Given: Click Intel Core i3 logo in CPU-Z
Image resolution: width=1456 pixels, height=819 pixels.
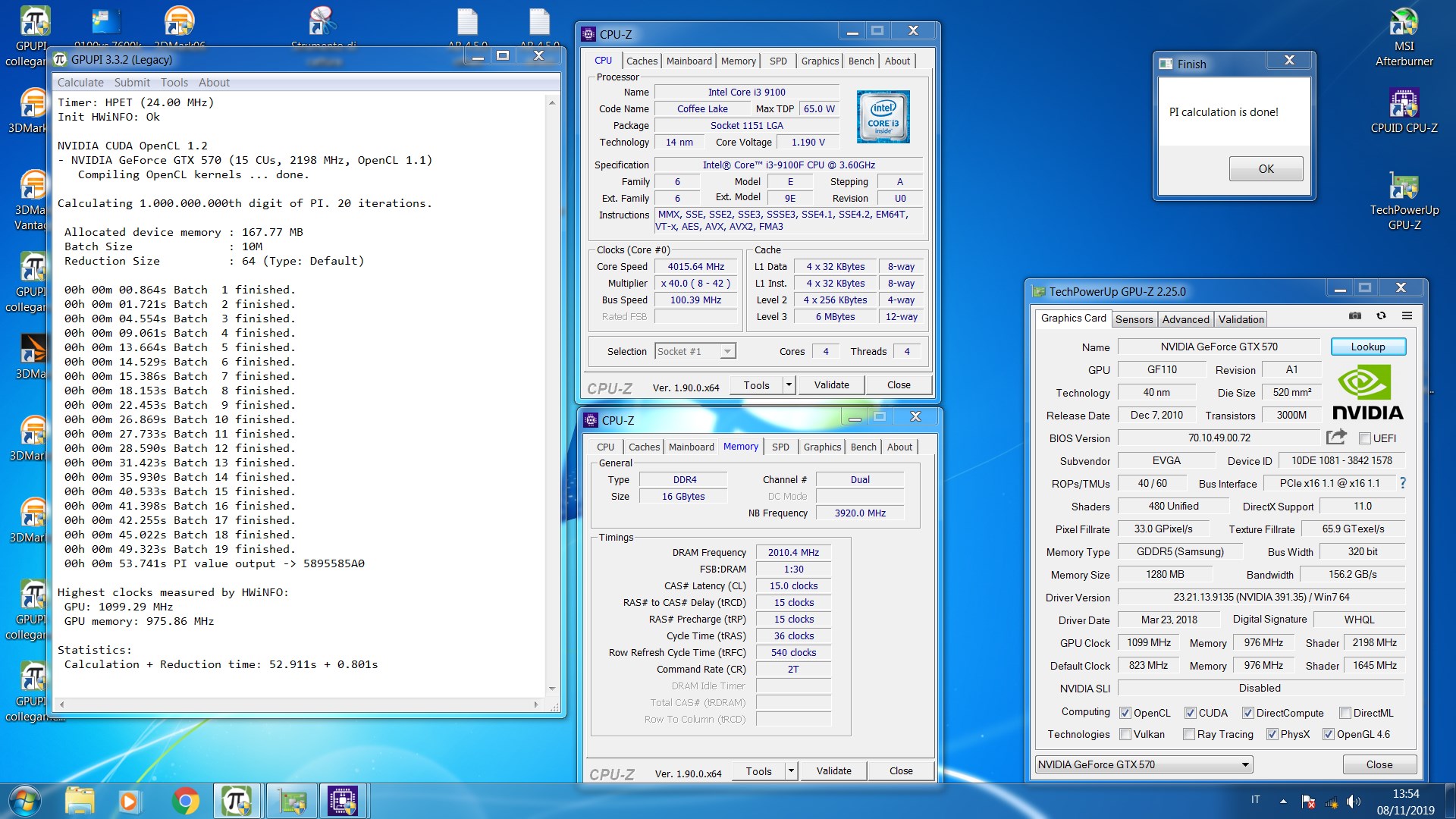Looking at the screenshot, I should (883, 117).
